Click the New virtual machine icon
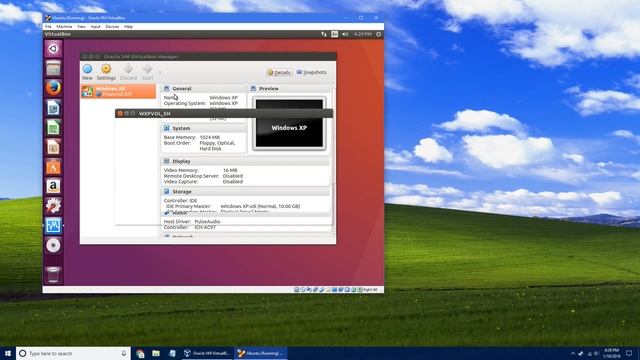The width and height of the screenshot is (640, 360). pyautogui.click(x=87, y=69)
